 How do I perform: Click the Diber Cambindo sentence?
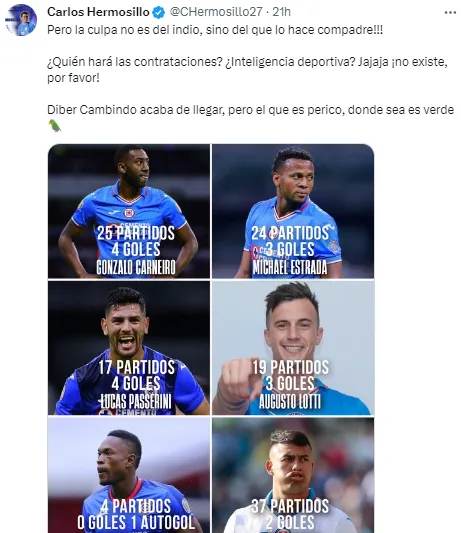tap(251, 110)
